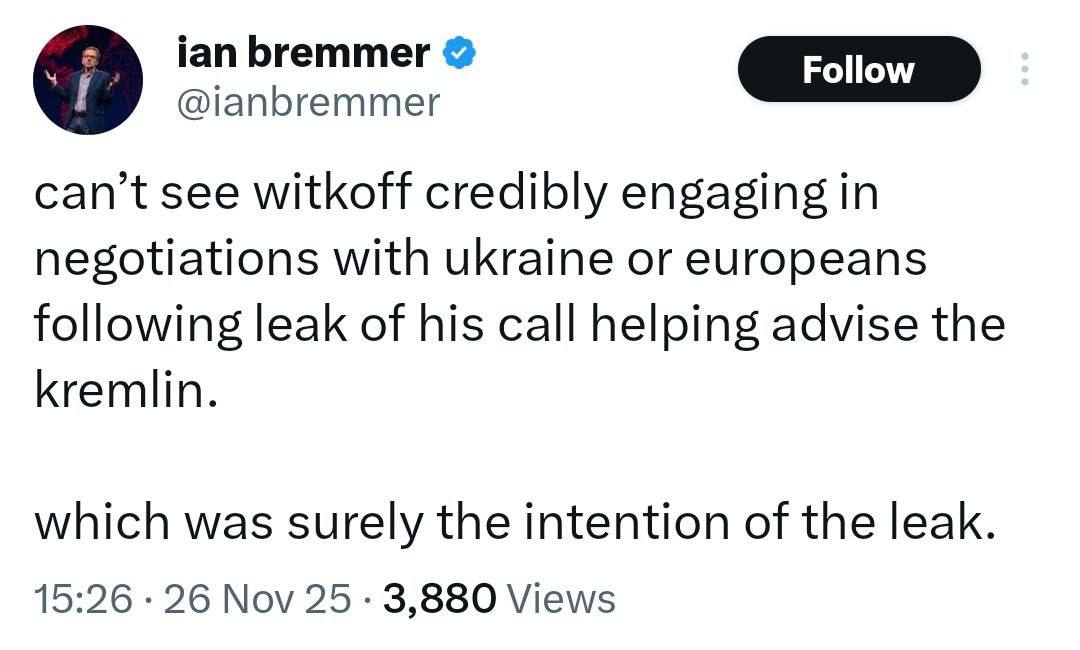1080x650 pixels.
Task: Click the word credibly in the tweet
Action: pos(512,194)
